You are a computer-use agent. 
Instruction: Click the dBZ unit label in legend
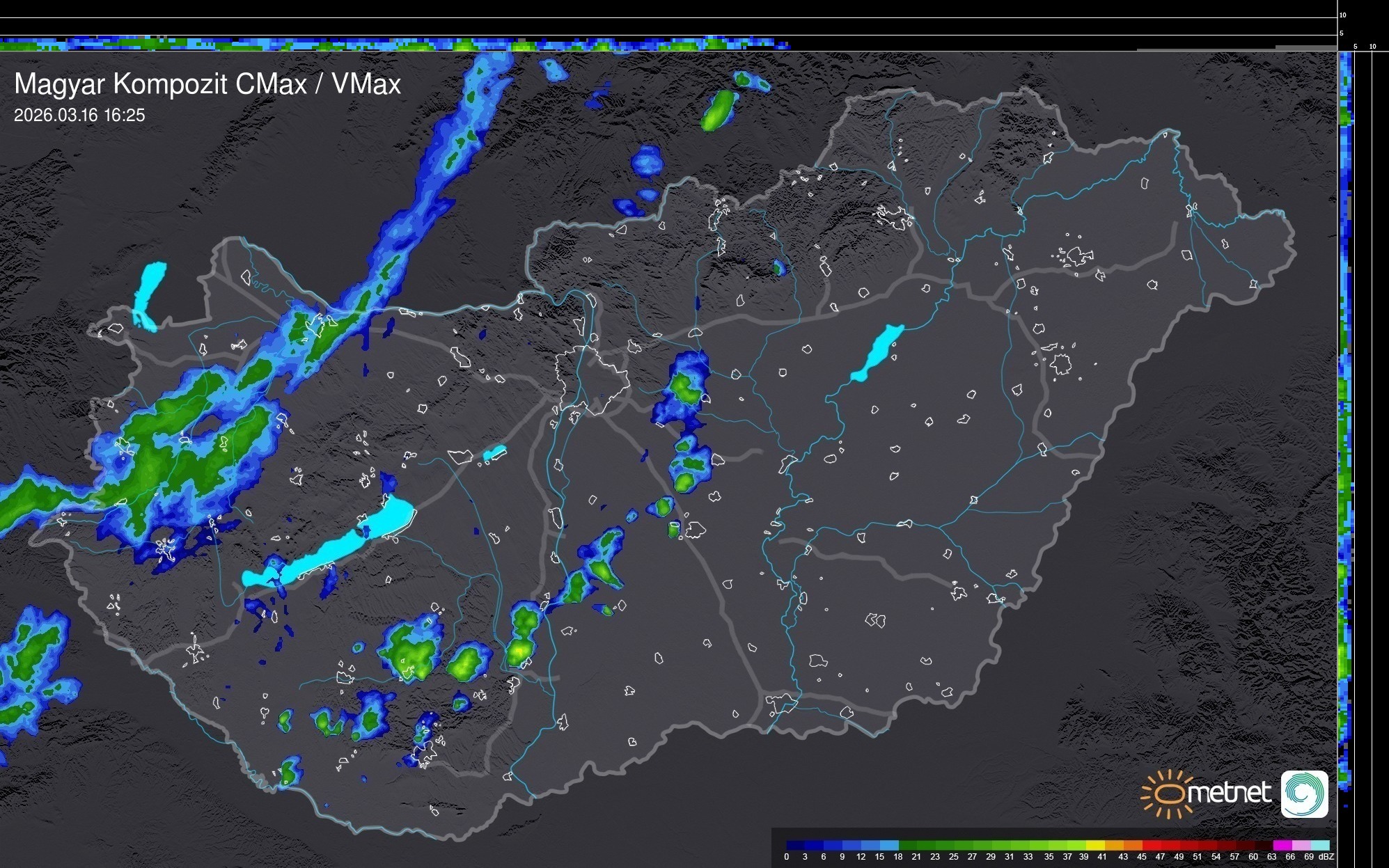click(1326, 857)
